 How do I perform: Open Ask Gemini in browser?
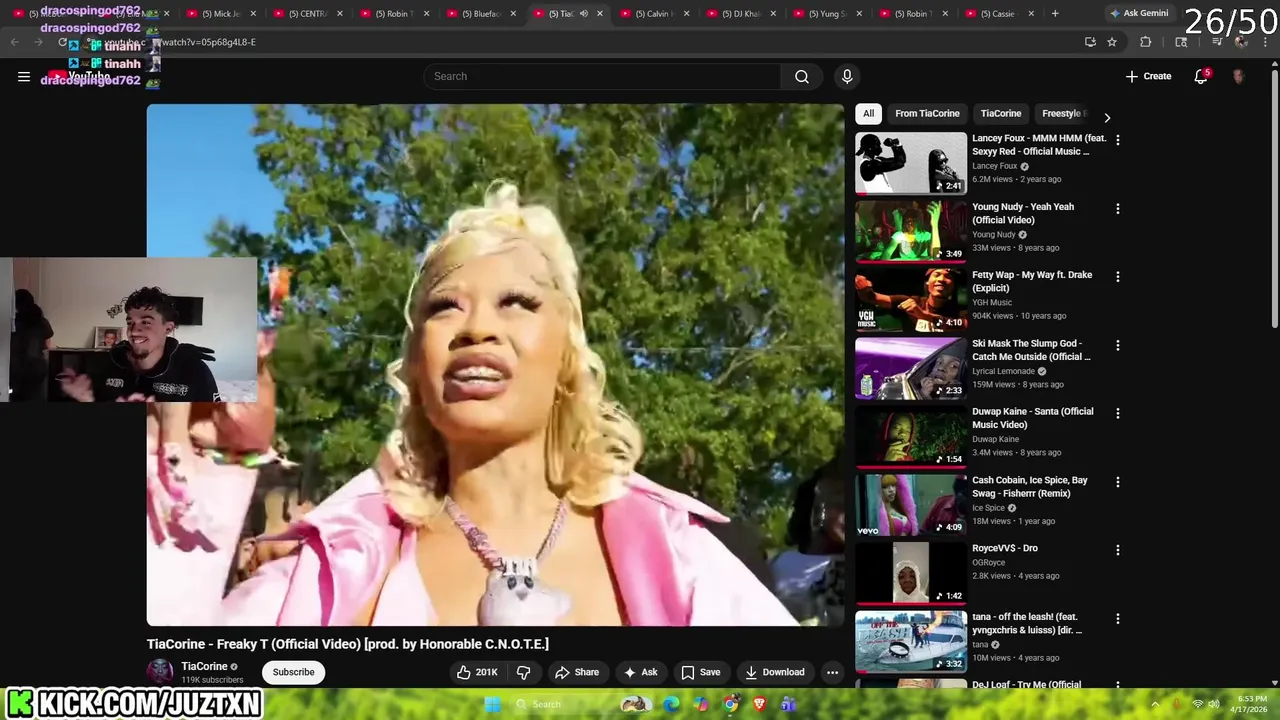coord(1138,13)
